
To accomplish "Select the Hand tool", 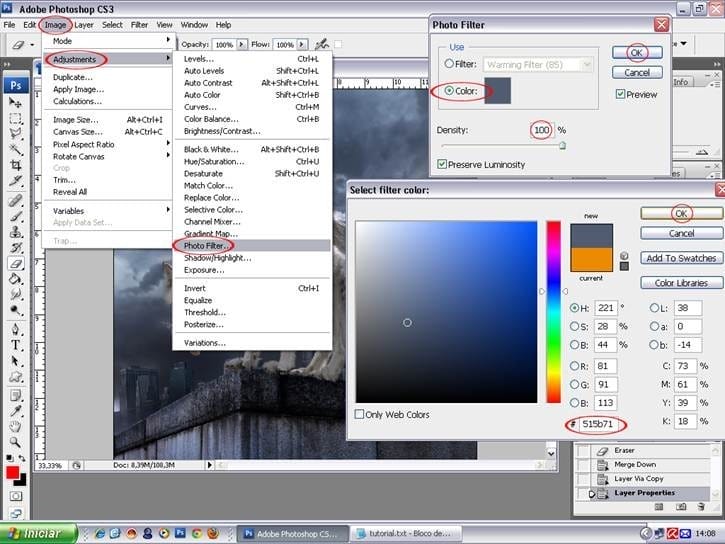I will [15, 427].
